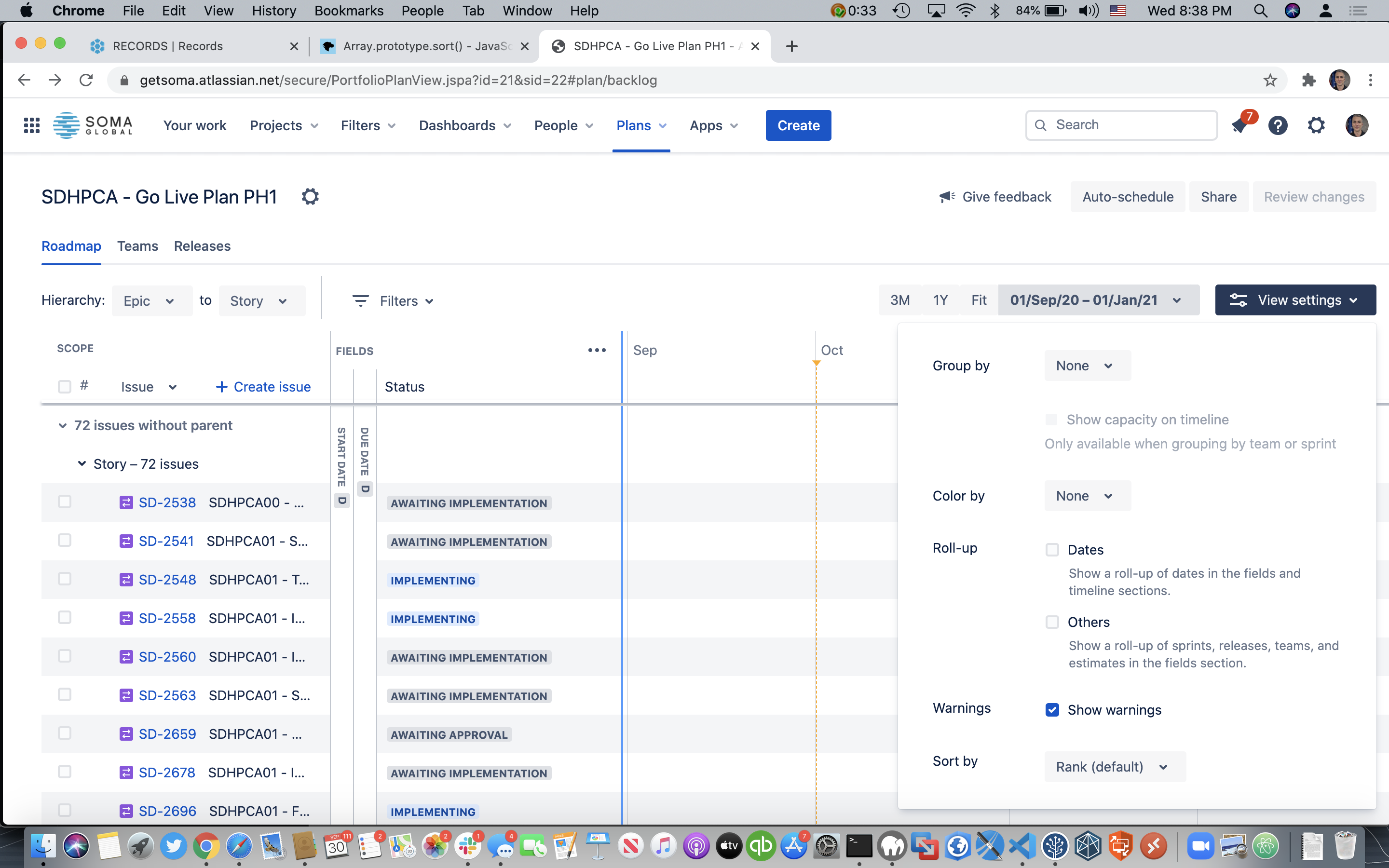Screen dimensions: 1389x868
Task: Open the Filters dropdown in the roadmap
Action: [393, 301]
